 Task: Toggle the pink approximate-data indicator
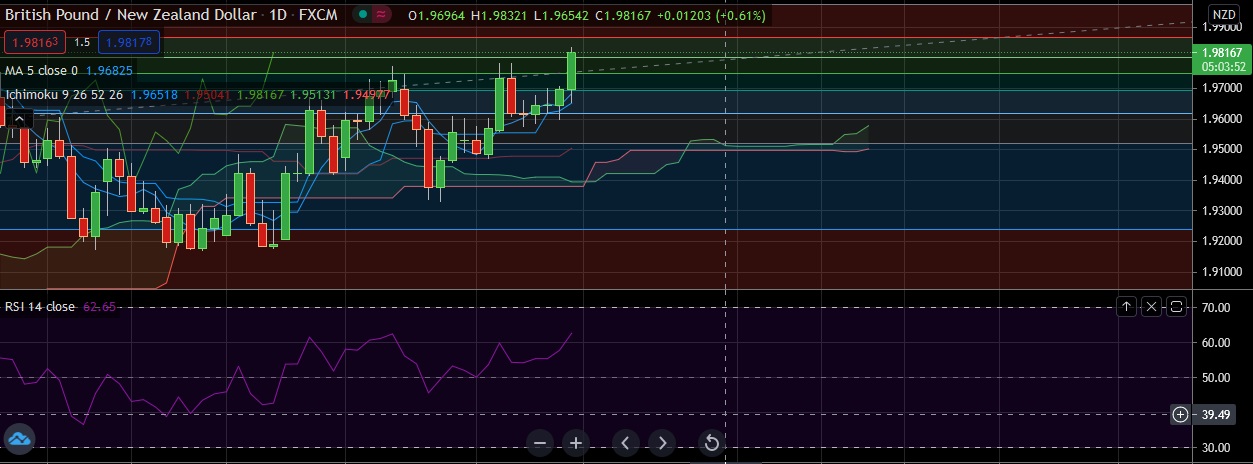pos(381,15)
